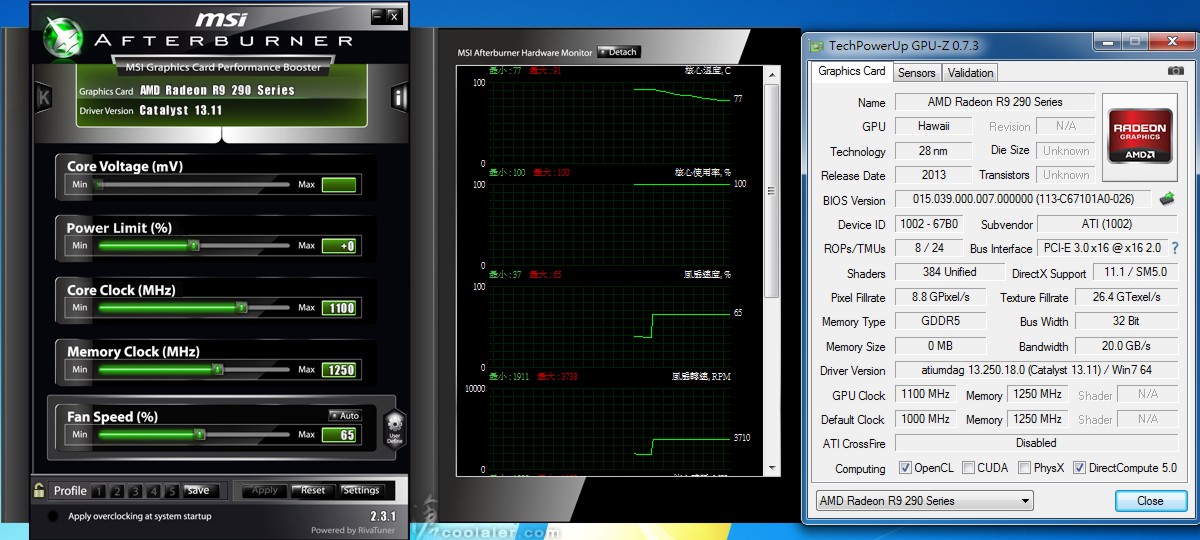The height and width of the screenshot is (540, 1200).
Task: Select profile slot 1
Action: tap(98, 491)
